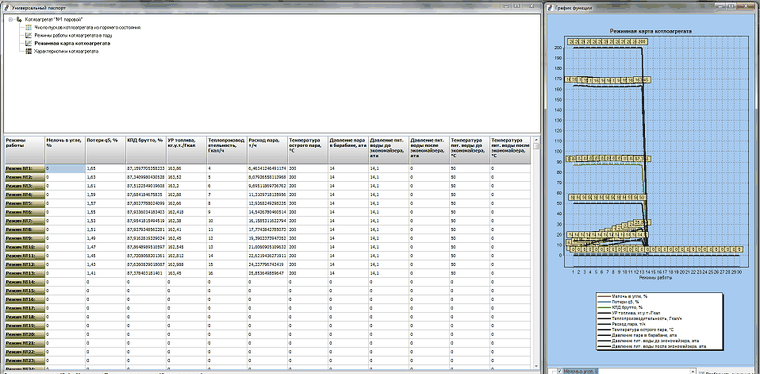760x374 pixels.
Task: Click the Температура острого пара column header
Action: (308, 150)
